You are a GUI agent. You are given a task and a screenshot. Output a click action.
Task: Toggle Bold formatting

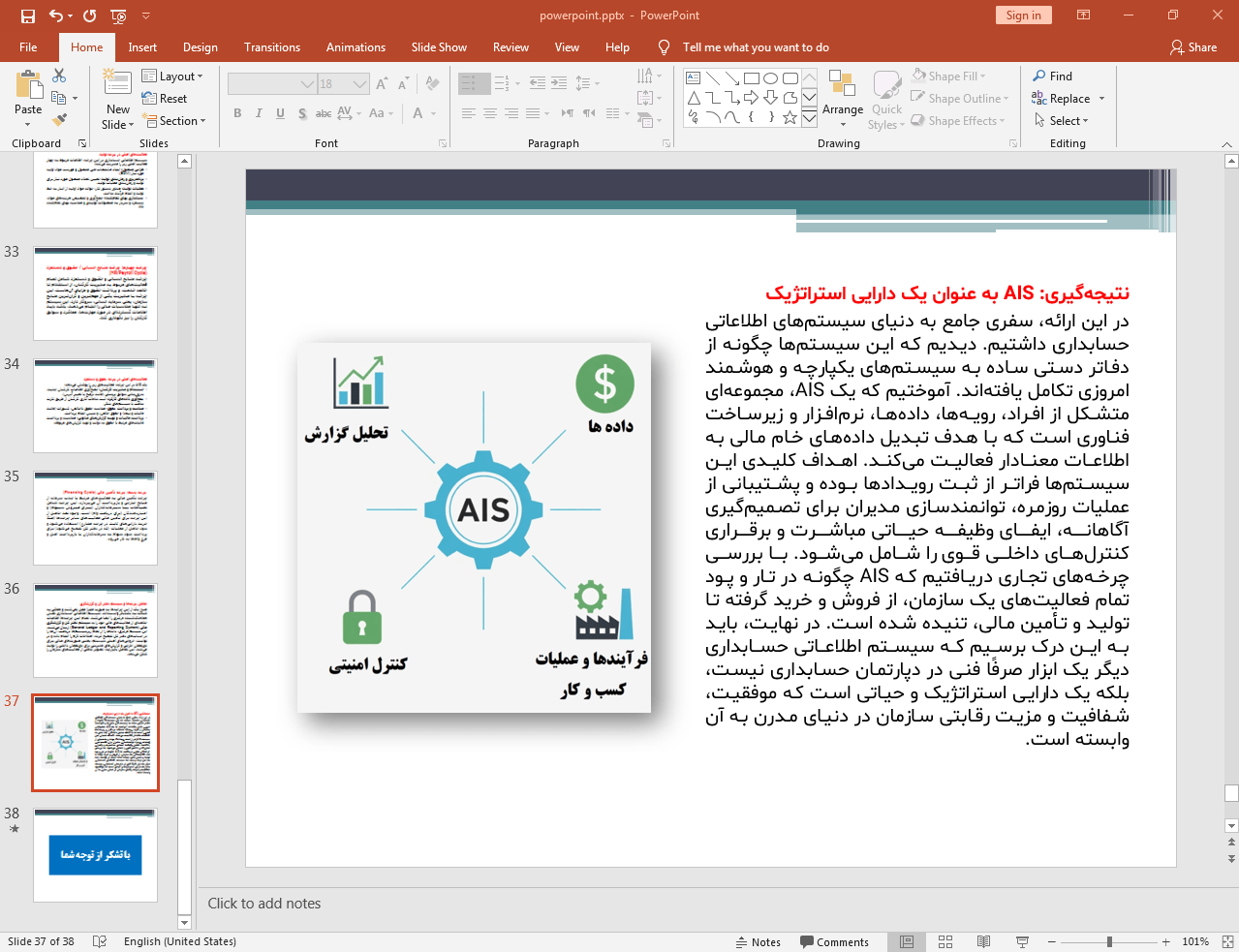coord(237,113)
